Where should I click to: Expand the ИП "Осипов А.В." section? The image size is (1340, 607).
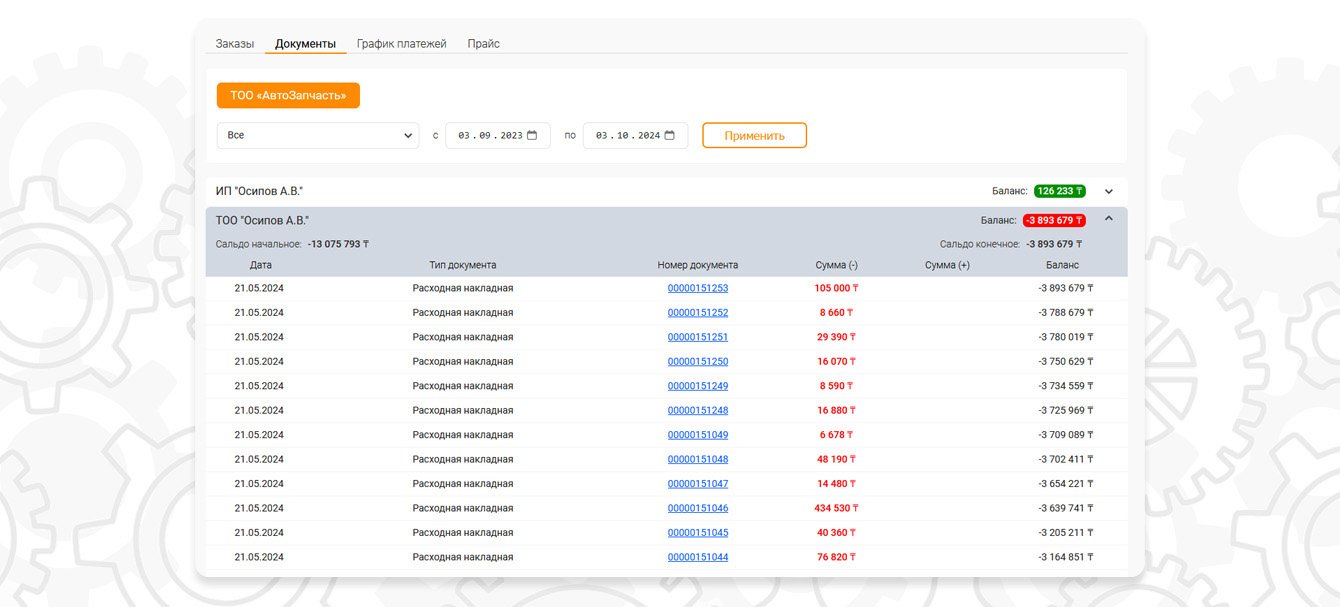click(1108, 191)
